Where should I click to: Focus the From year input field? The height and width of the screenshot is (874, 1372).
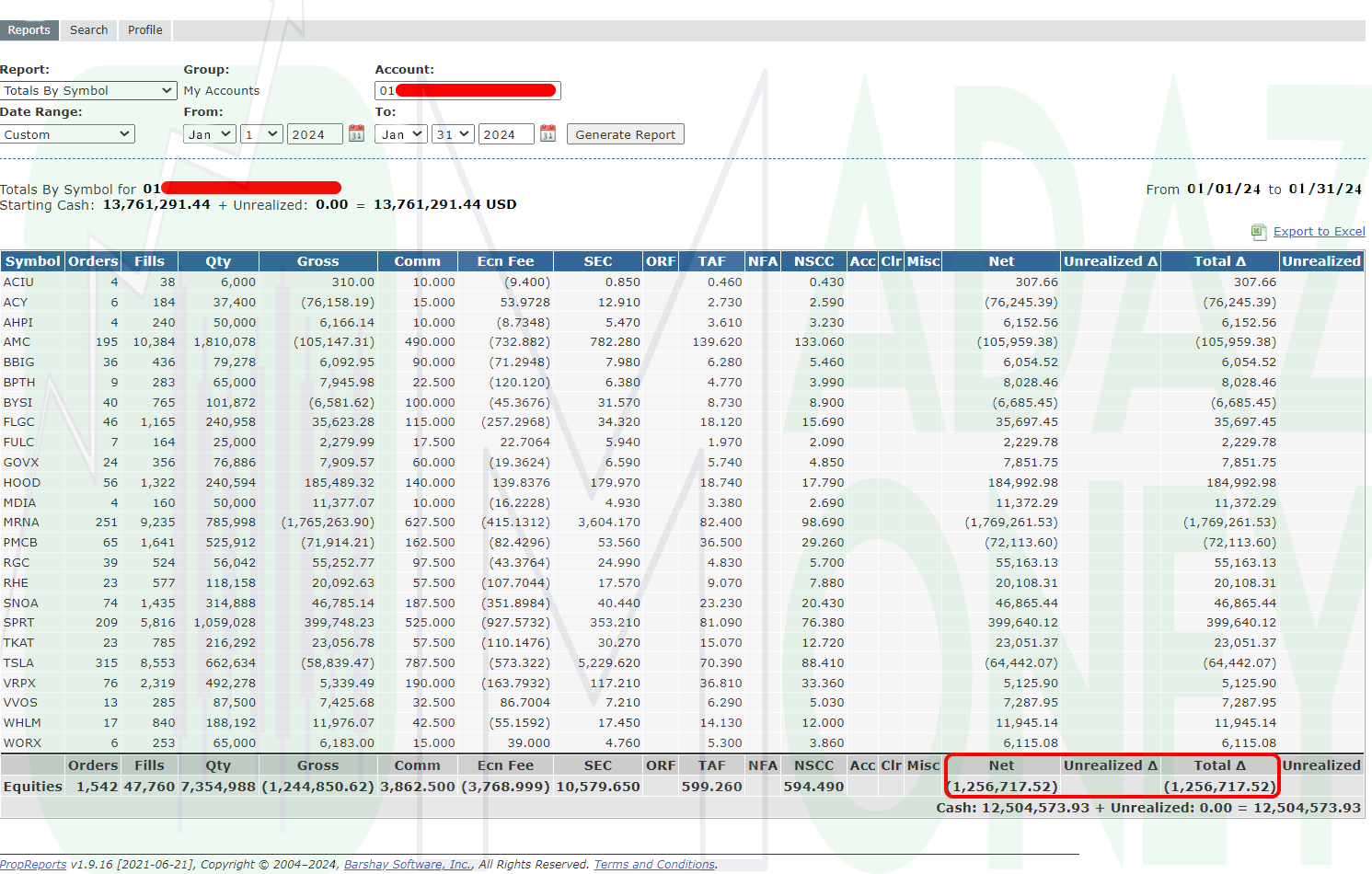pyautogui.click(x=315, y=134)
